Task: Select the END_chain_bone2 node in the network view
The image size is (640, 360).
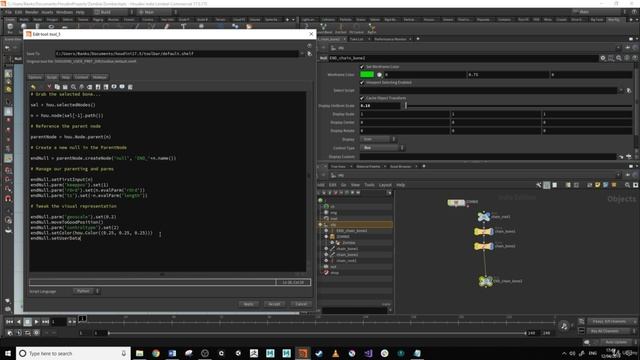Action: [485, 281]
